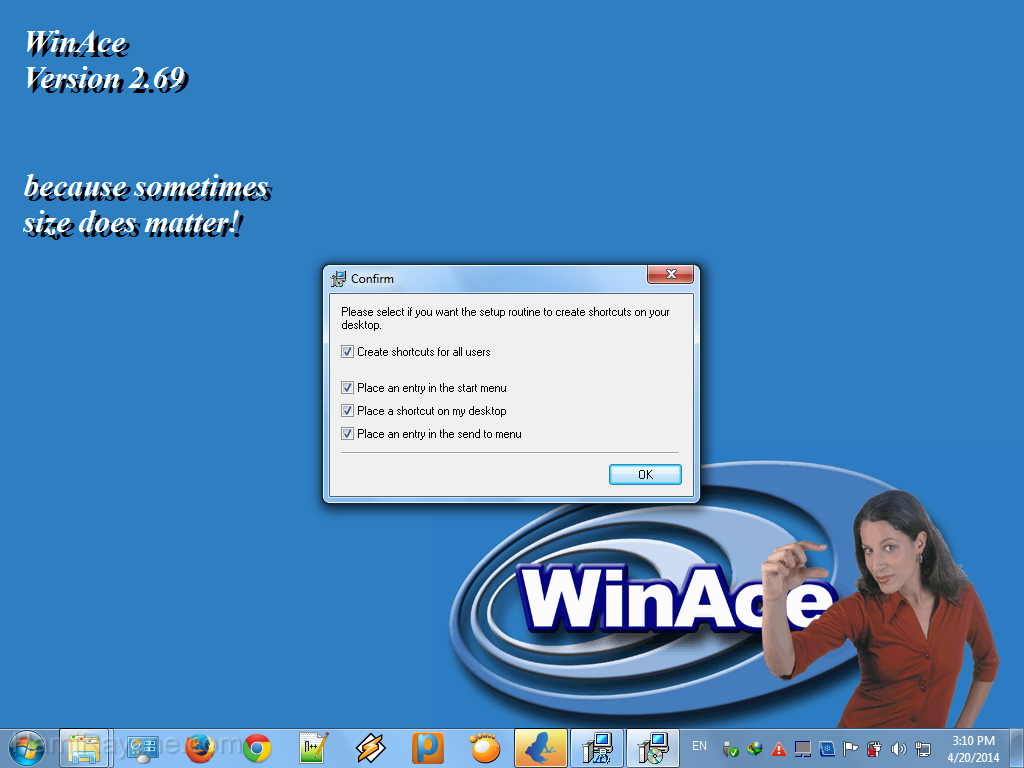
Task: Open Notepad++ from the taskbar
Action: 313,748
